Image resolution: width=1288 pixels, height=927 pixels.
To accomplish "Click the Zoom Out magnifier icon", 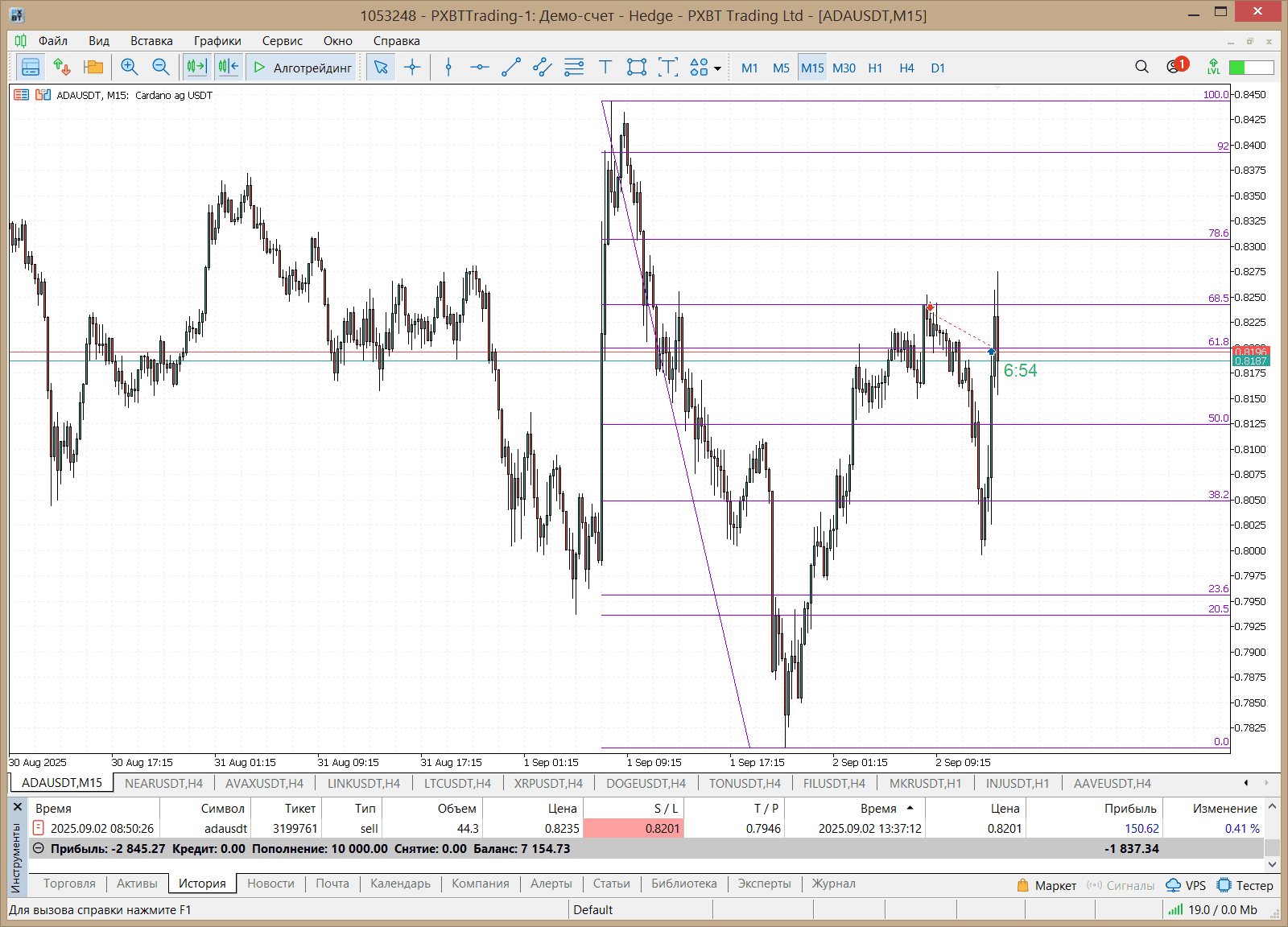I will click(161, 68).
